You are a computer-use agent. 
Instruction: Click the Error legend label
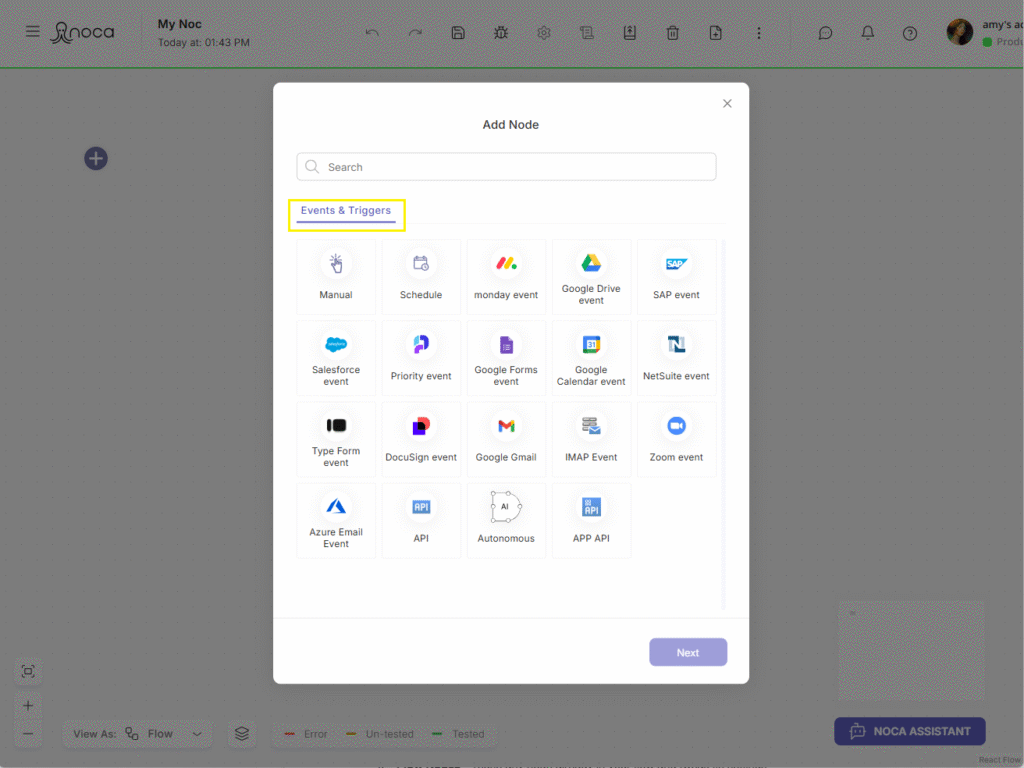coord(315,734)
